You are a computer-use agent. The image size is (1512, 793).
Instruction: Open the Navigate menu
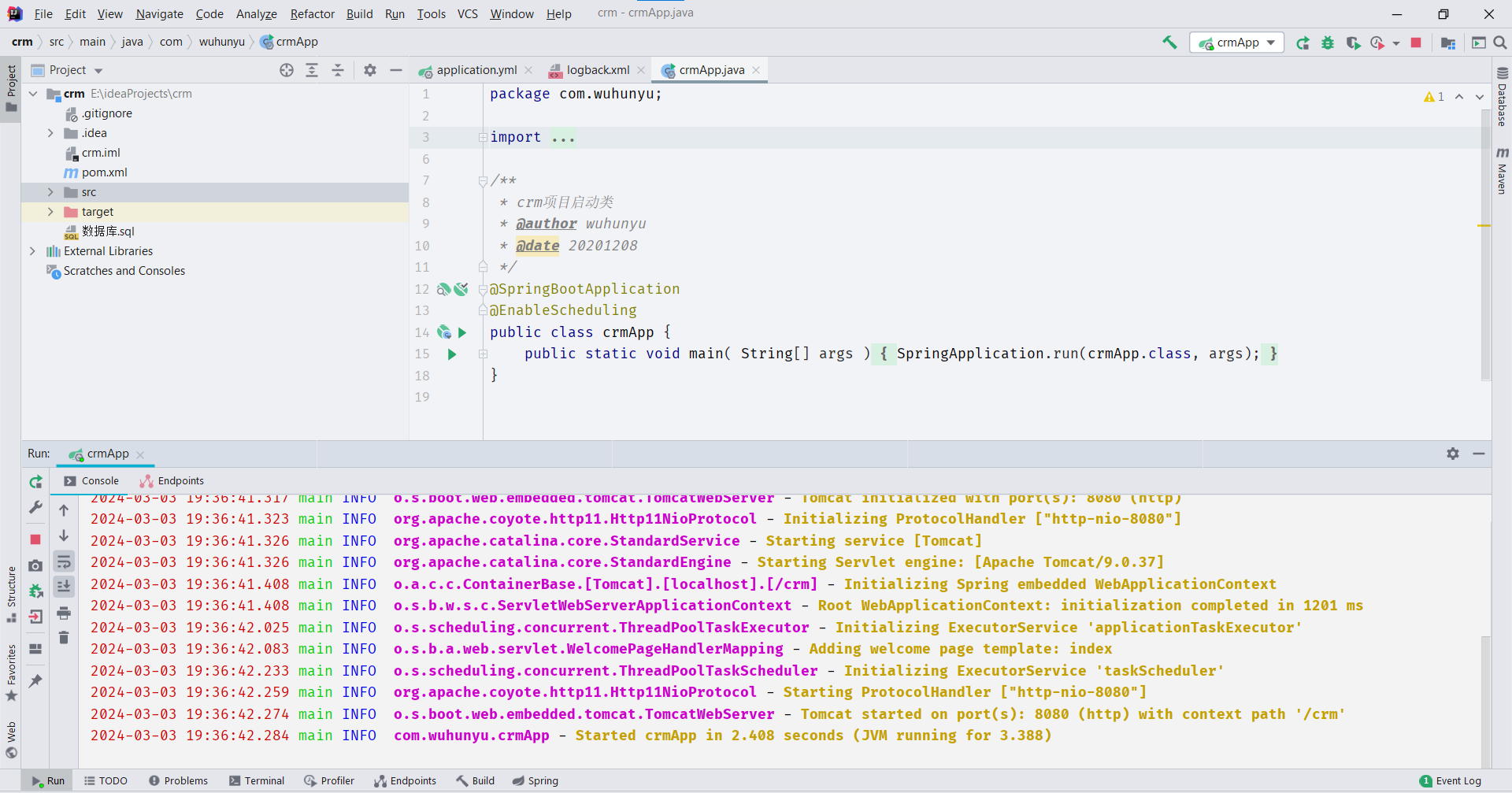click(159, 13)
